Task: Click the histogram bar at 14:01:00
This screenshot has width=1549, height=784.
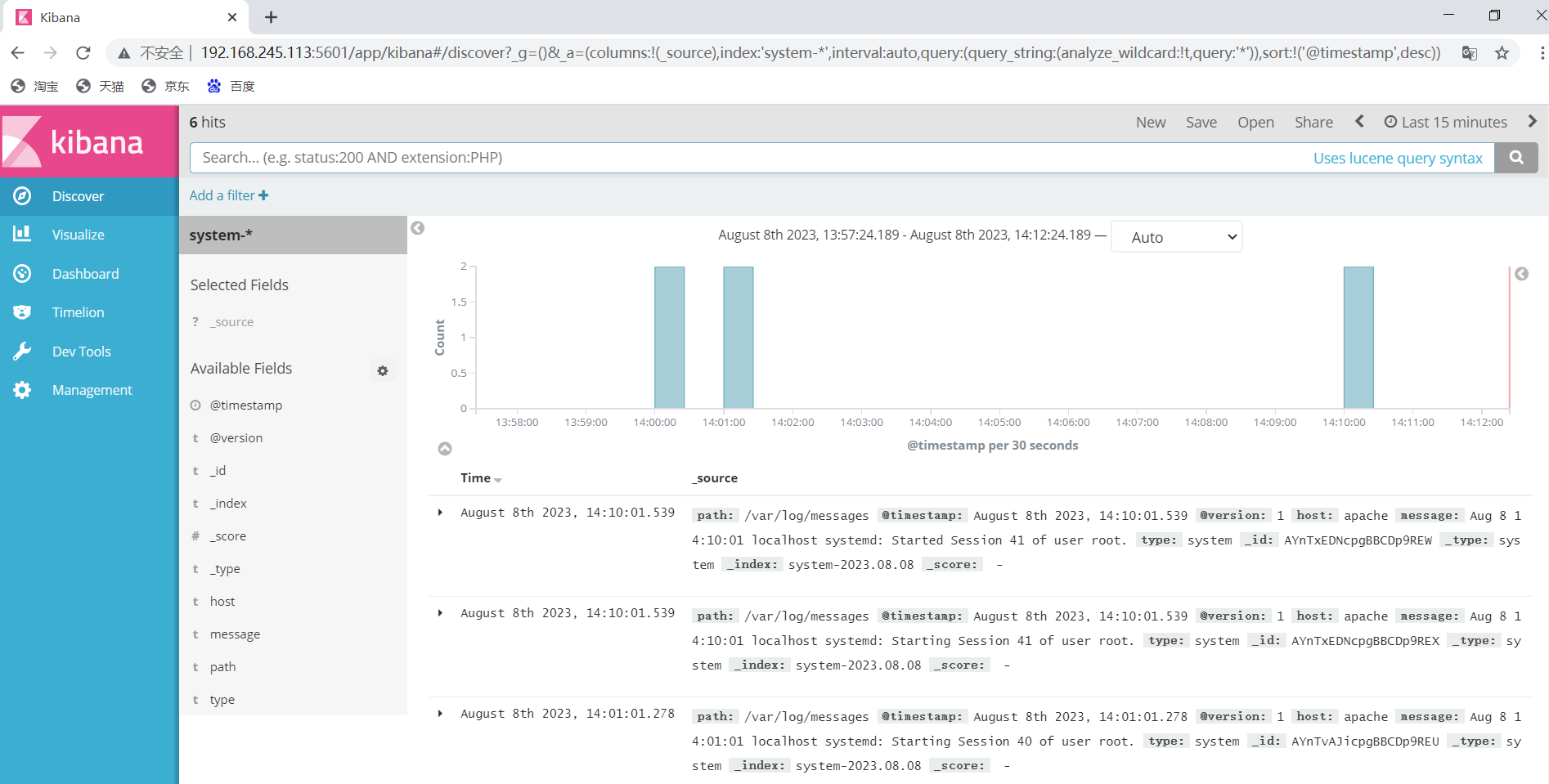Action: click(x=738, y=337)
